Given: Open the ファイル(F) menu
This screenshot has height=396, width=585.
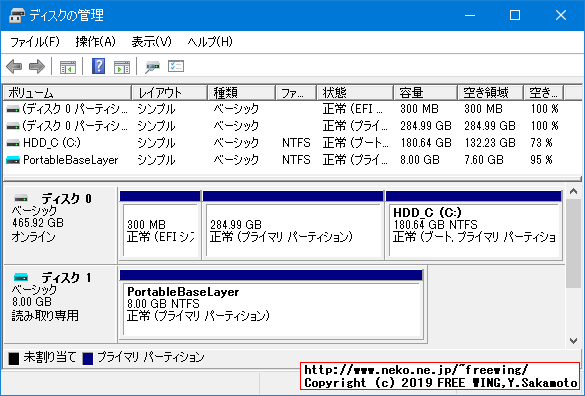Looking at the screenshot, I should tap(34, 42).
